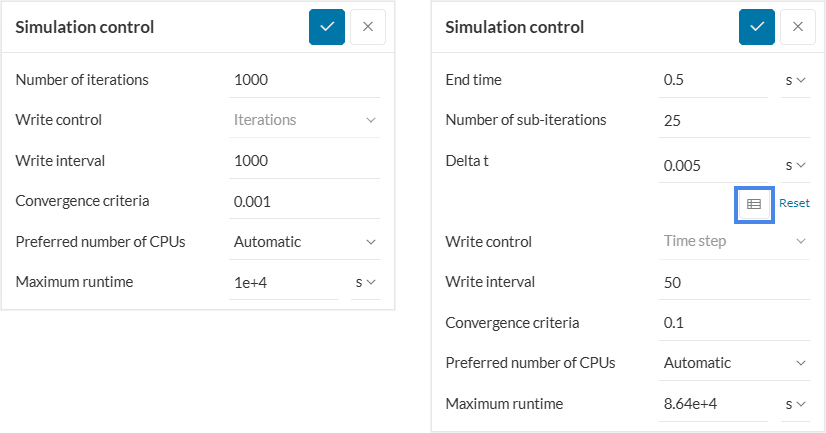Click the Maximum runtime 8.64e+4 field
Screen dimensions: 826x433
[714, 404]
